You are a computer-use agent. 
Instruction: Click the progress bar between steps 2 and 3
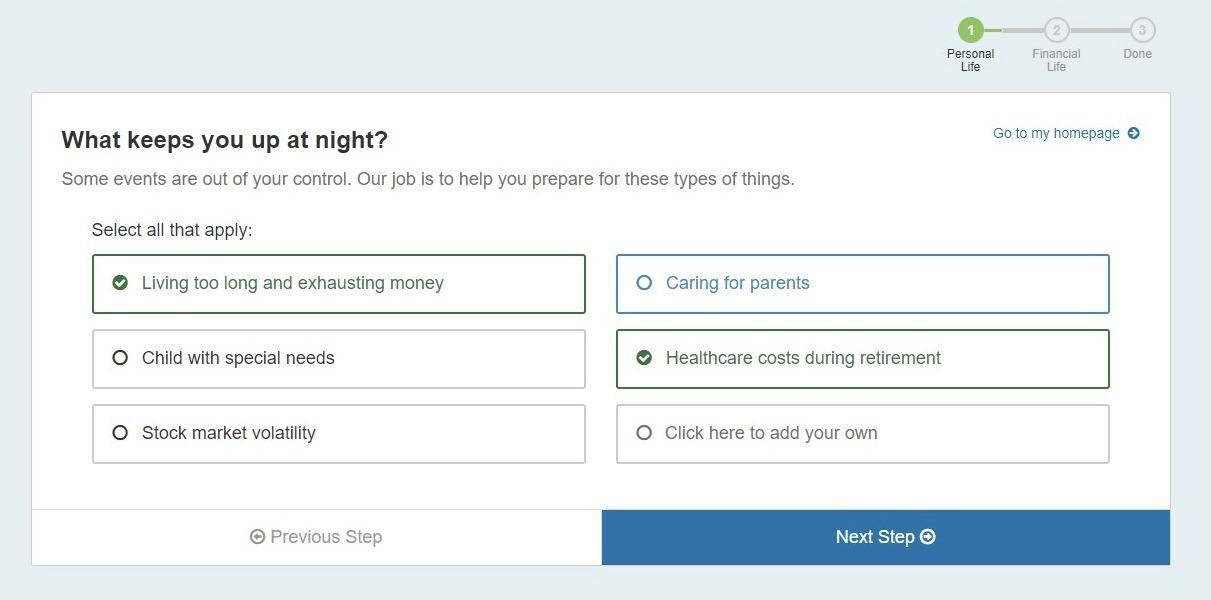[x=1099, y=30]
